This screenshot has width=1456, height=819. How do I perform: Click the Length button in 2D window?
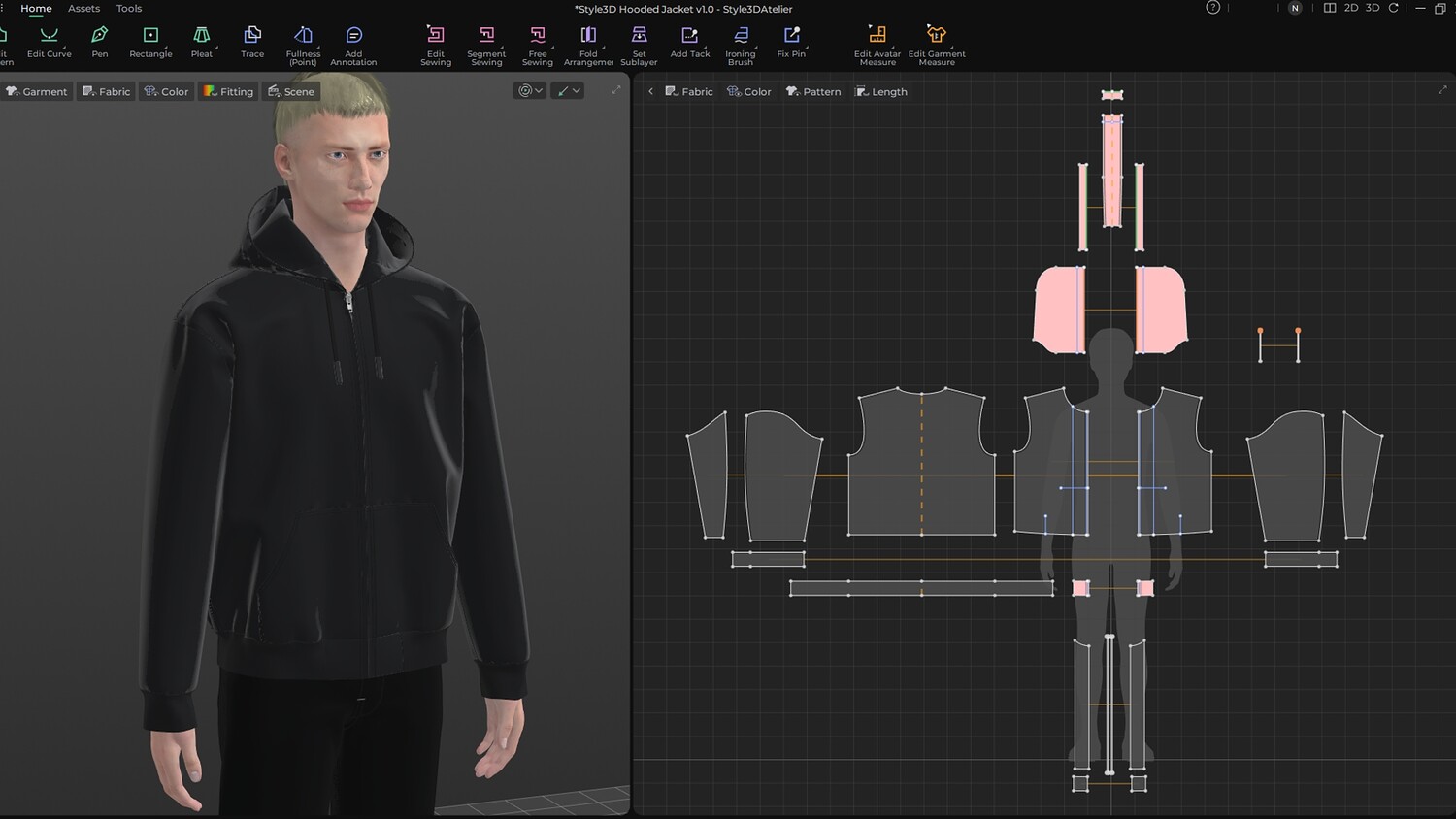pyautogui.click(x=881, y=91)
